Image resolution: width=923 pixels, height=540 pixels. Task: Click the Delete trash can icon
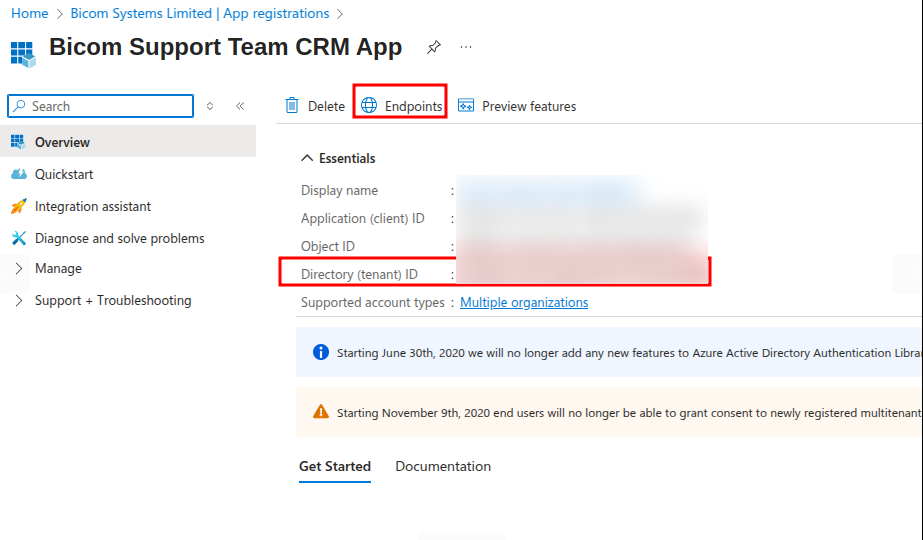tap(292, 105)
